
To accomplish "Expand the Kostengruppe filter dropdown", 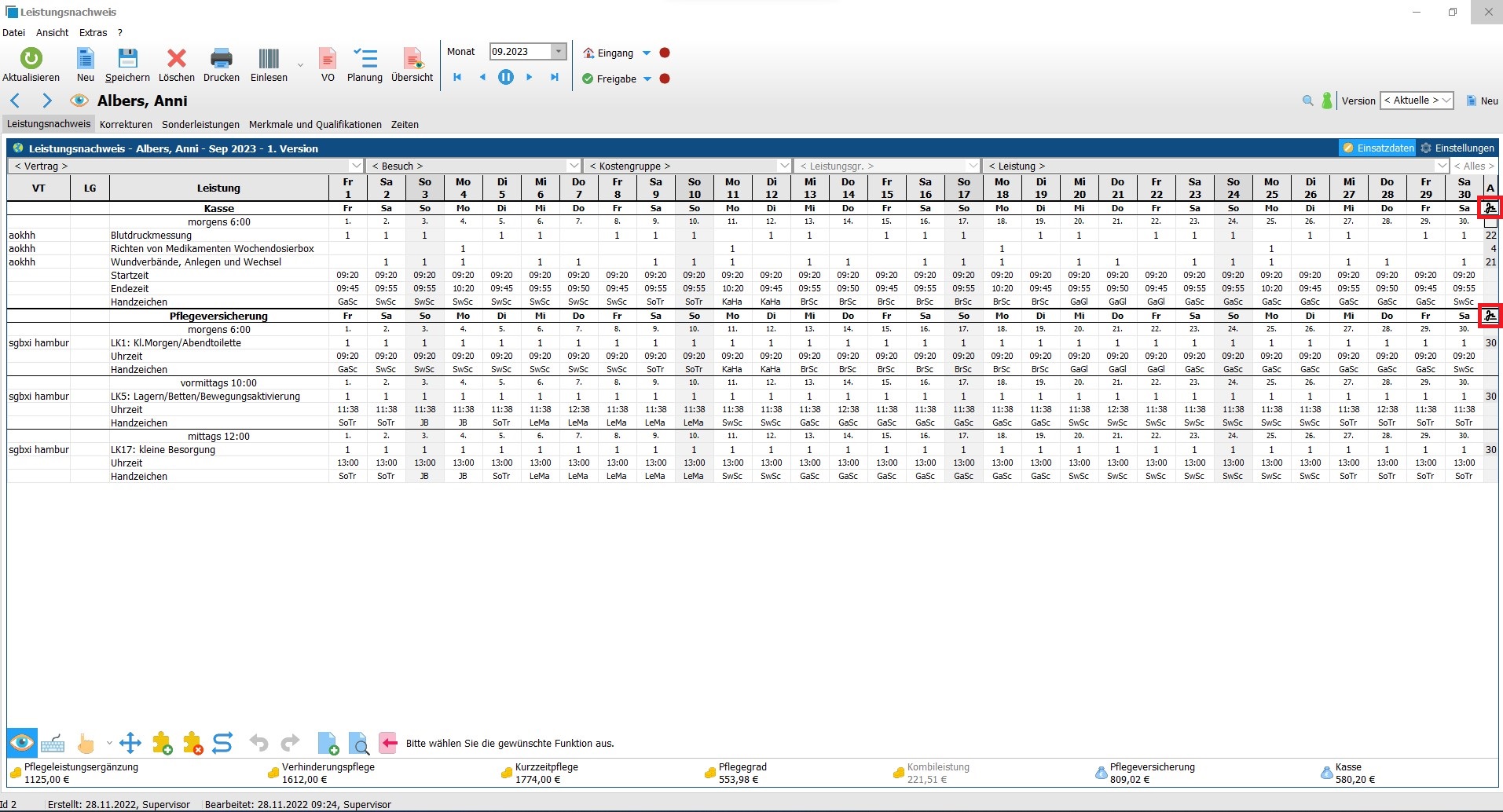I will [x=784, y=166].
